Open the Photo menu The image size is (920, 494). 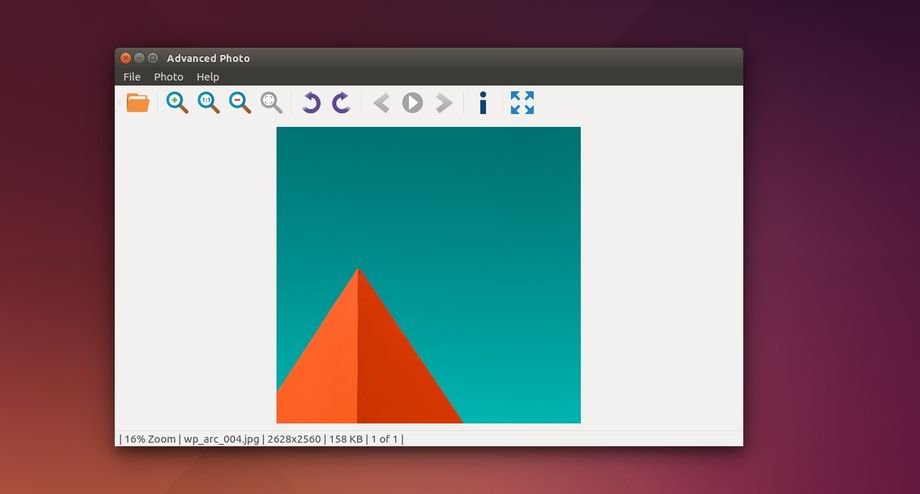click(x=168, y=77)
